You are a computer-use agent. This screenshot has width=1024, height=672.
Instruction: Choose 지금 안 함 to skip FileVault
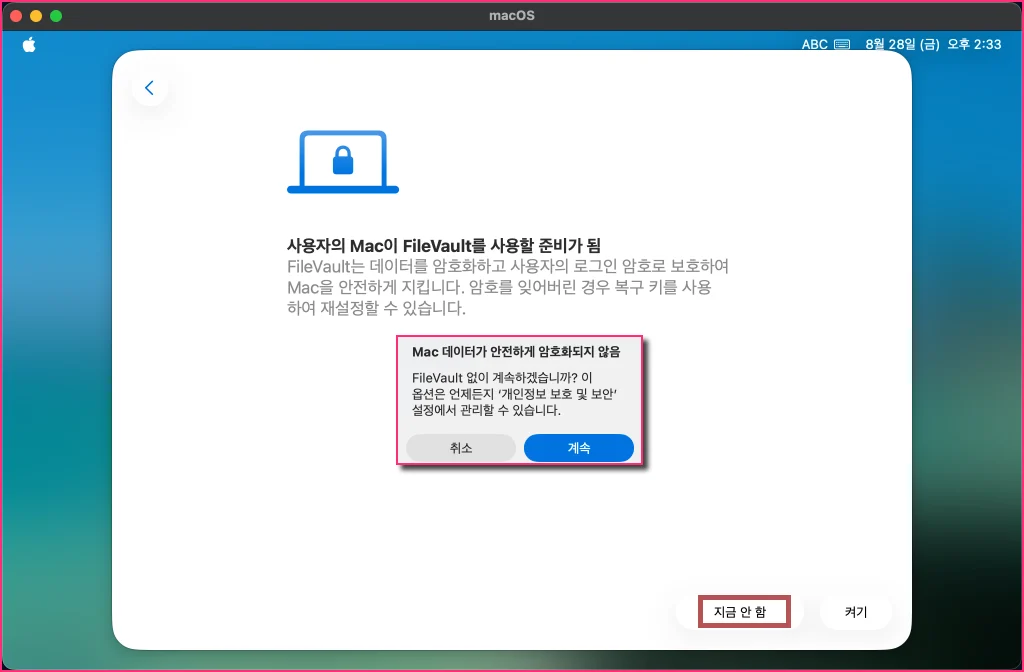[739, 612]
